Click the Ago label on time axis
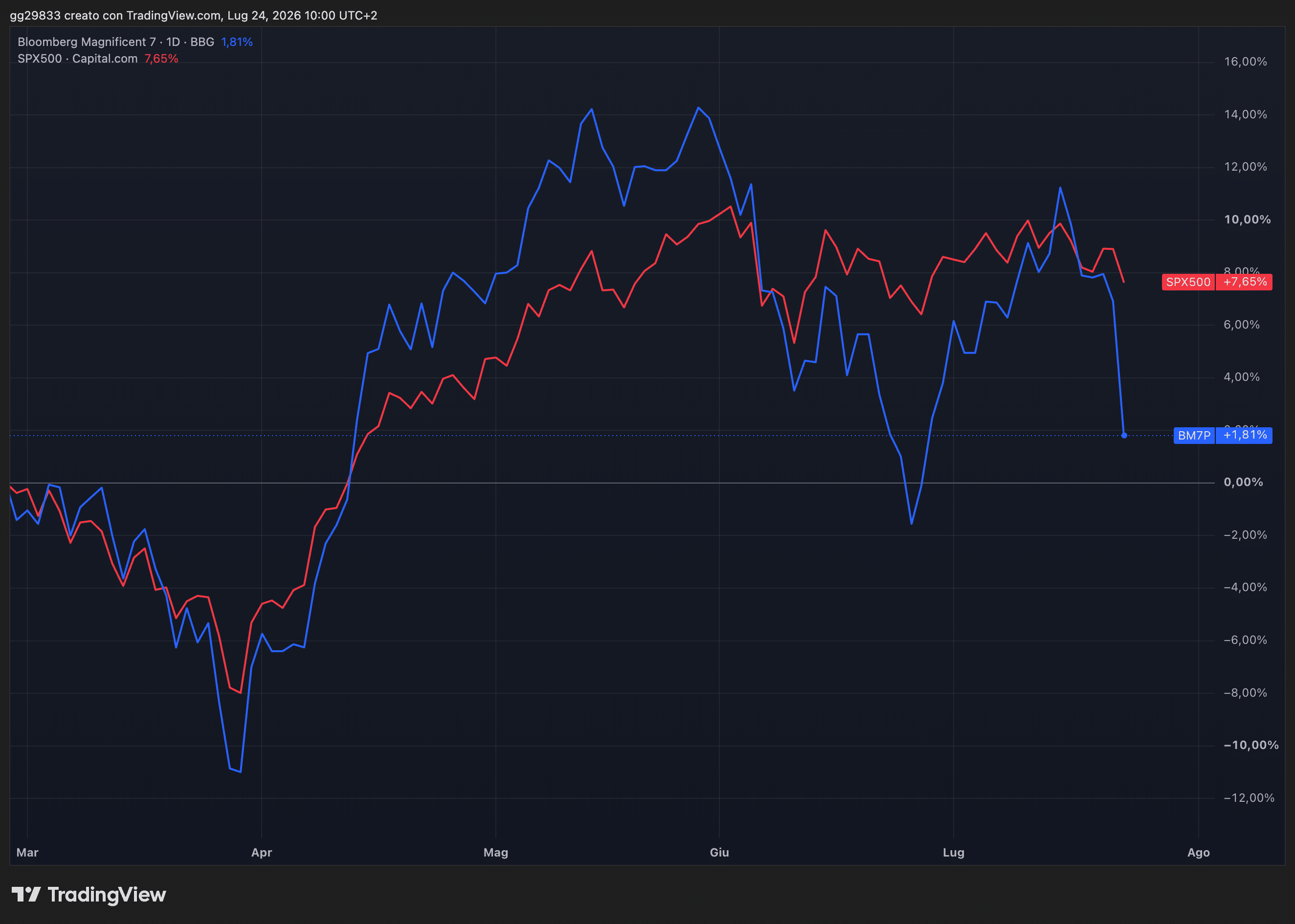The image size is (1295, 924). tap(1198, 852)
